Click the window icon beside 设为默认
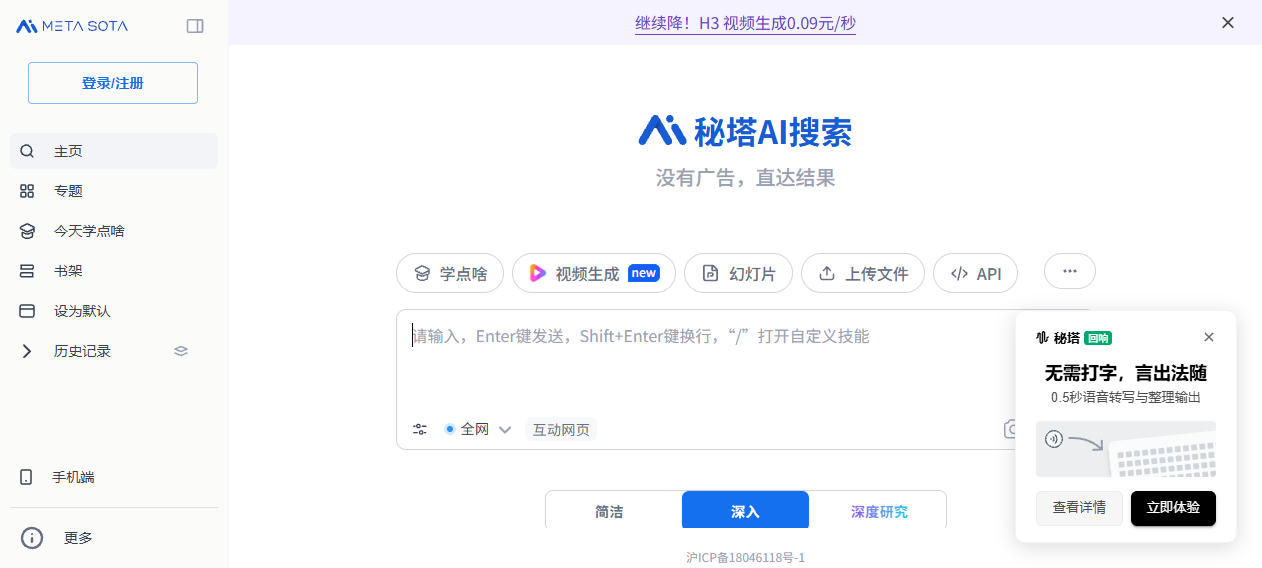 (x=27, y=311)
